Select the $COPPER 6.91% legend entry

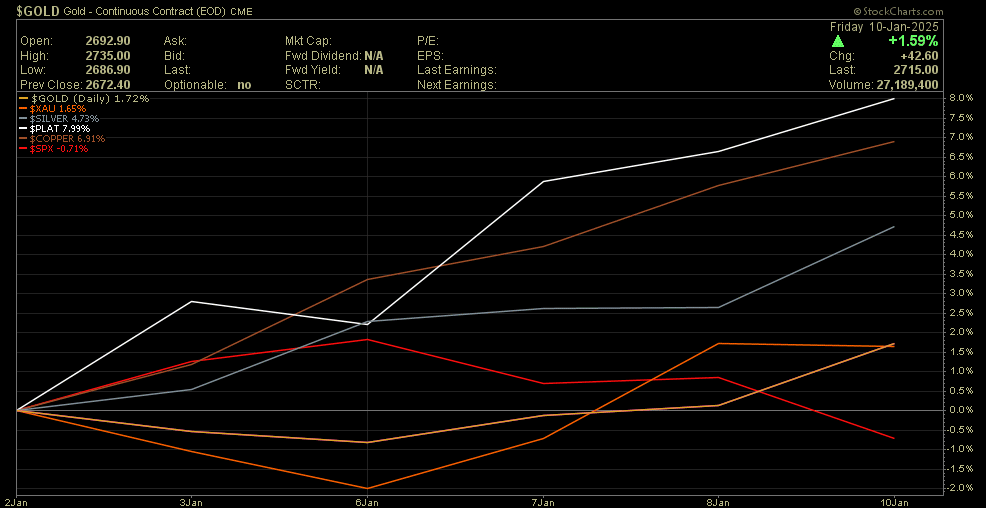62,138
